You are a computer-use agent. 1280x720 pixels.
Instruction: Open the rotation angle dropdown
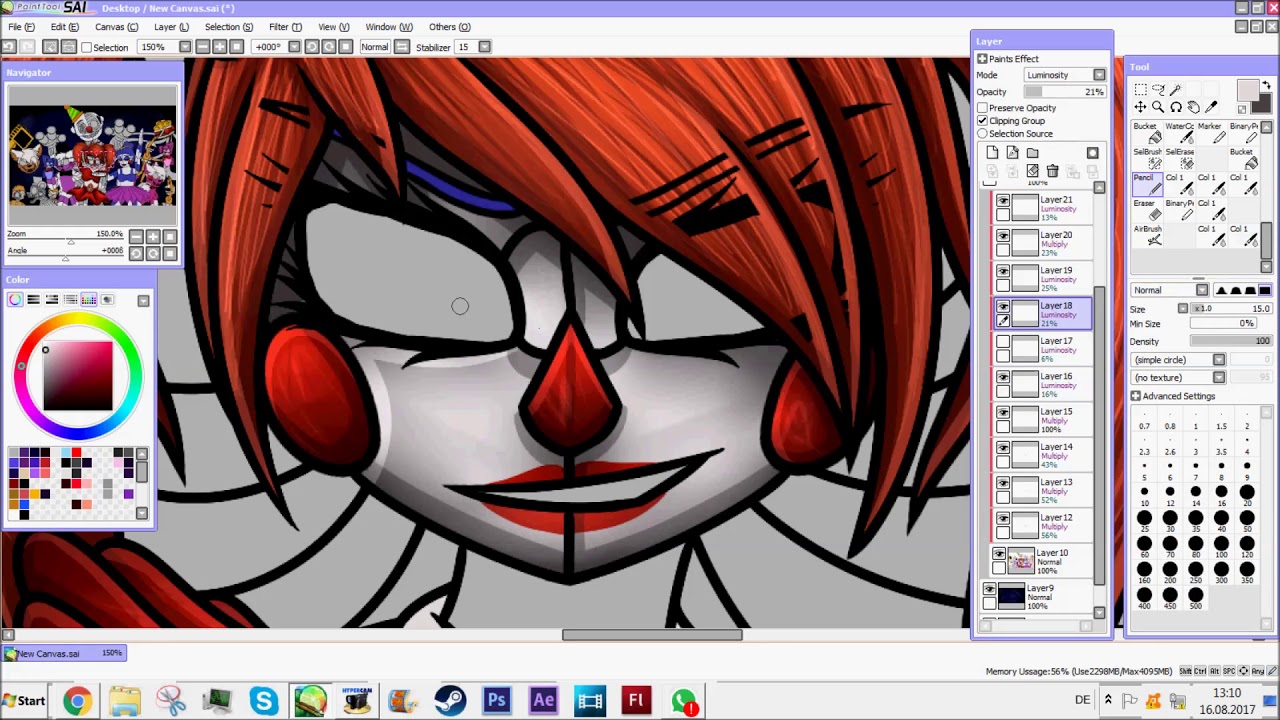[x=294, y=47]
